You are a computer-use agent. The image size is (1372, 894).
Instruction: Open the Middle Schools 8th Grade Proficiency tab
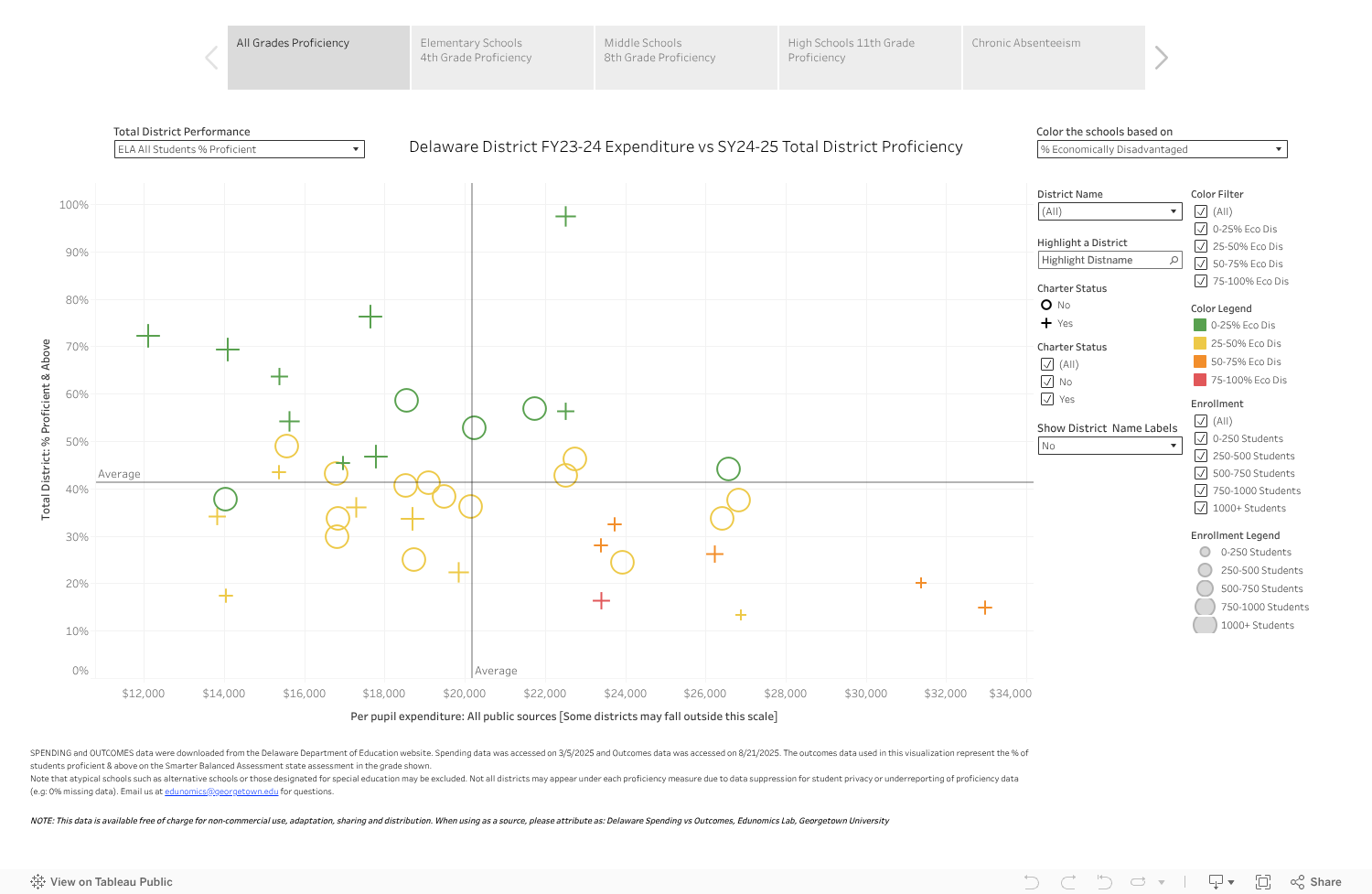tap(686, 57)
